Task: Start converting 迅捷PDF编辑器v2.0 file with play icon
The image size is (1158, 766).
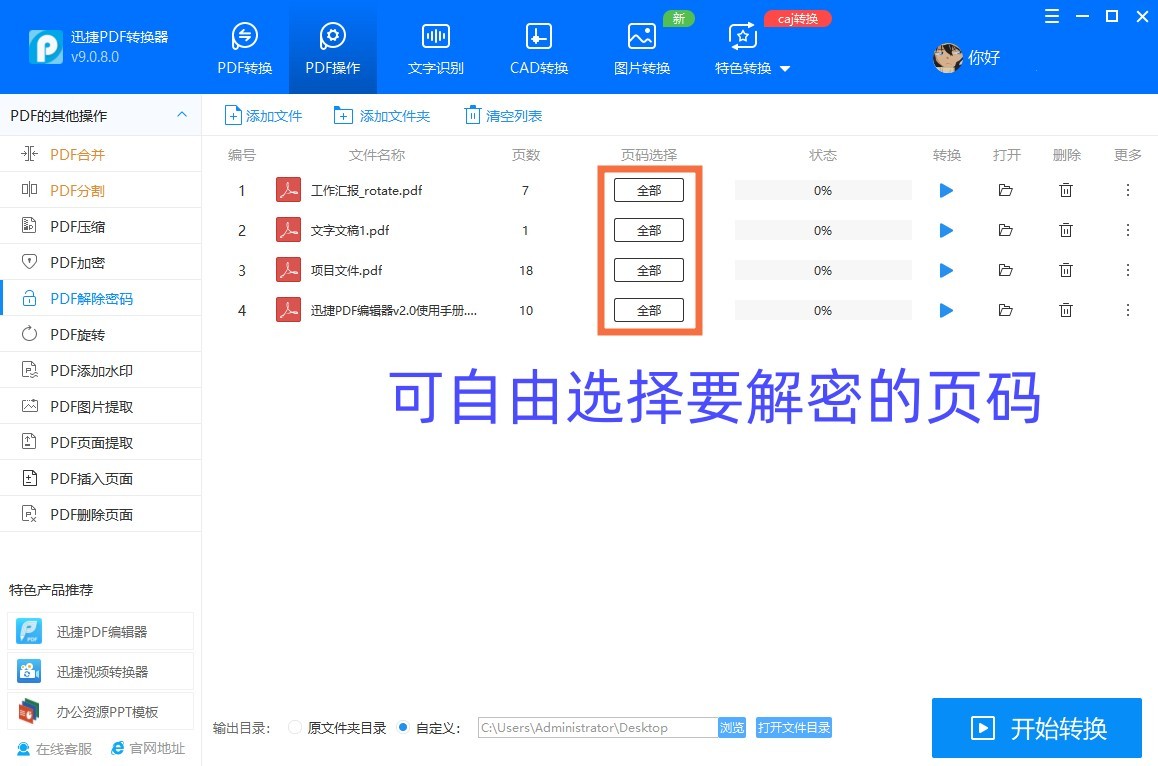Action: coord(946,310)
